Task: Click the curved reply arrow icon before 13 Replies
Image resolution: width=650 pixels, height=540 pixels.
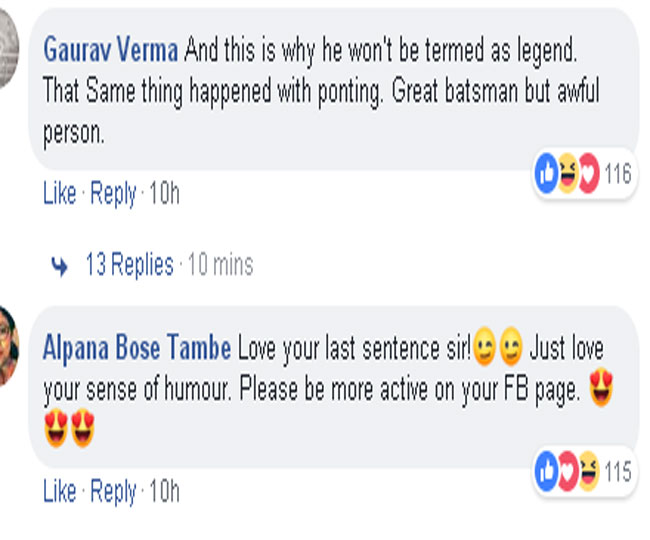Action: point(60,266)
